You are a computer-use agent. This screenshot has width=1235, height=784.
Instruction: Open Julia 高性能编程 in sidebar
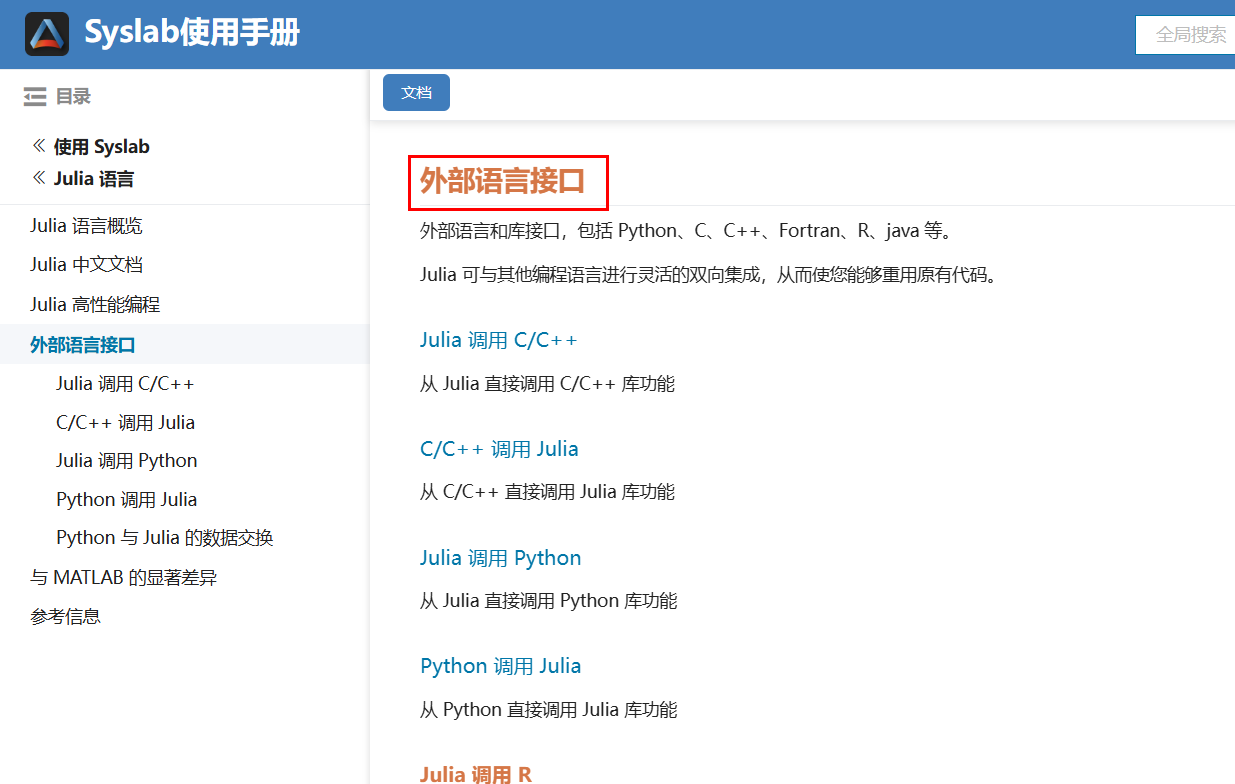coord(95,304)
